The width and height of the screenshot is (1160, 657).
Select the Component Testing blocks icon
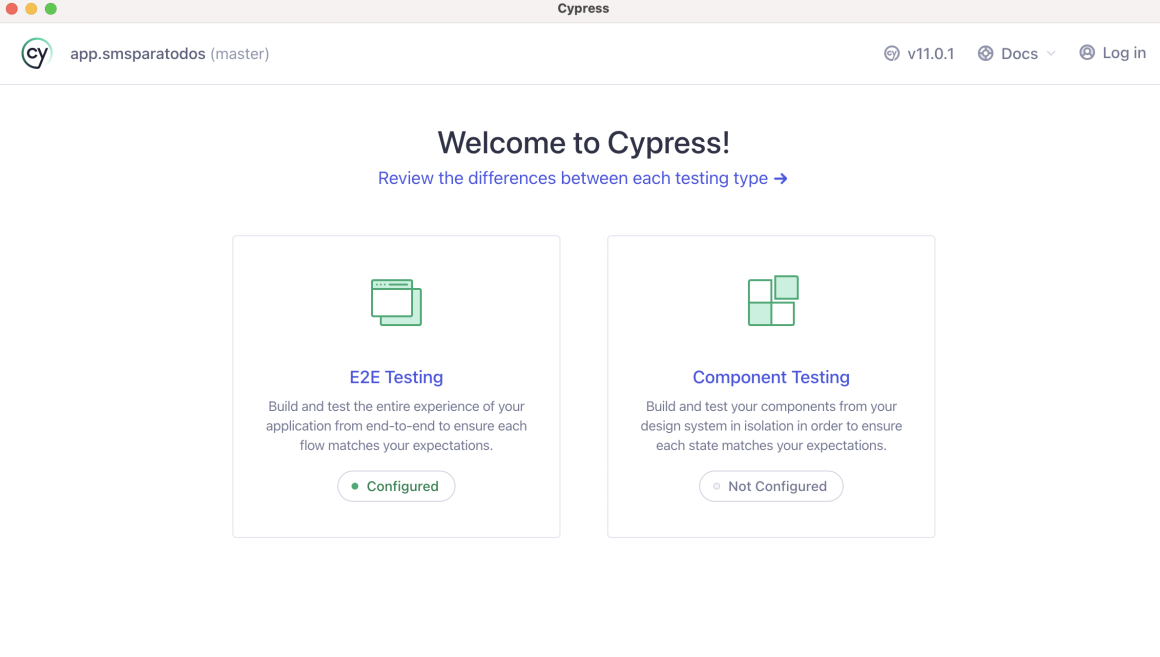771,299
